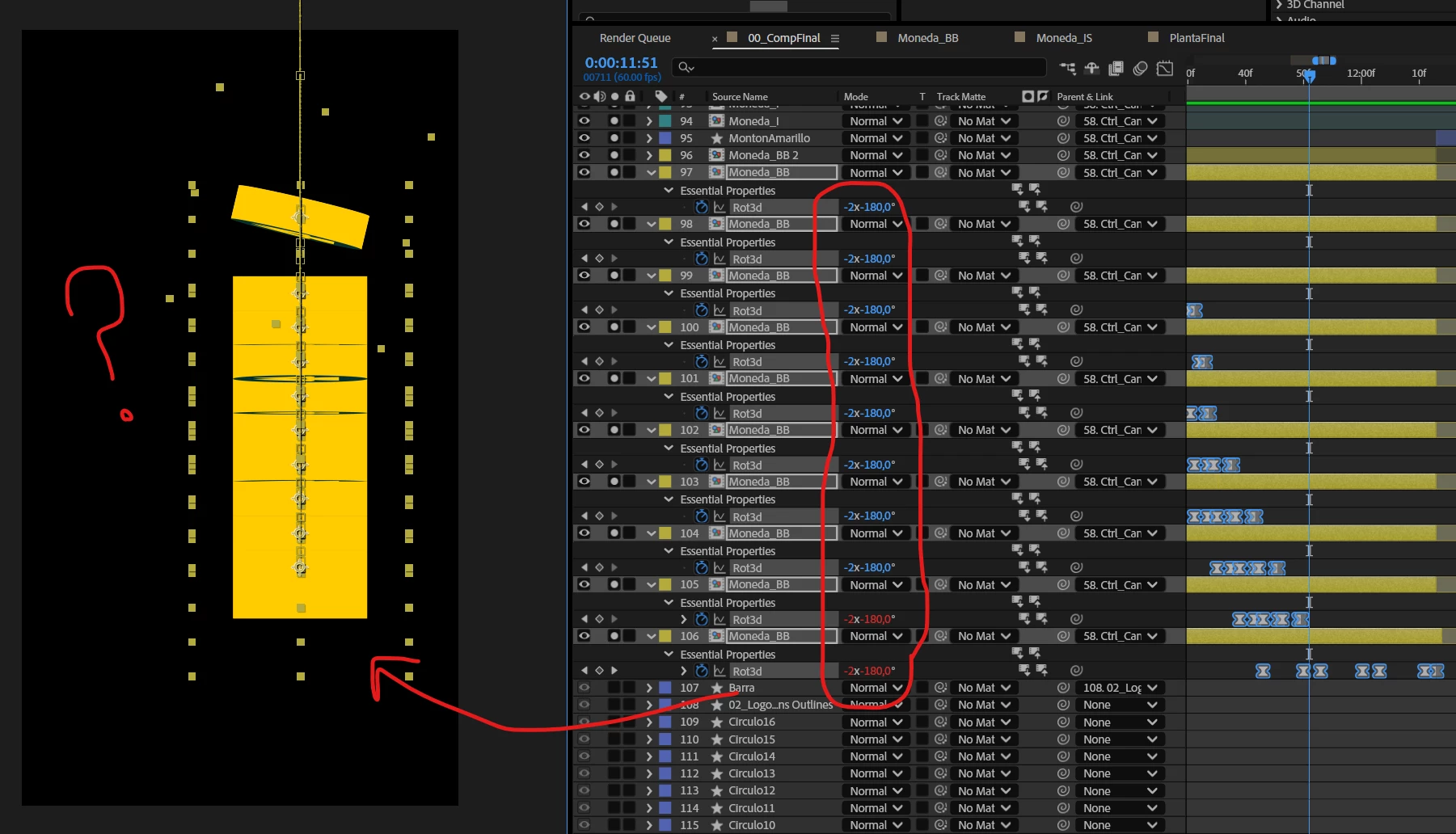The width and height of the screenshot is (1456, 834).
Task: Click the current timecode 0:00:11:51
Action: (x=621, y=62)
